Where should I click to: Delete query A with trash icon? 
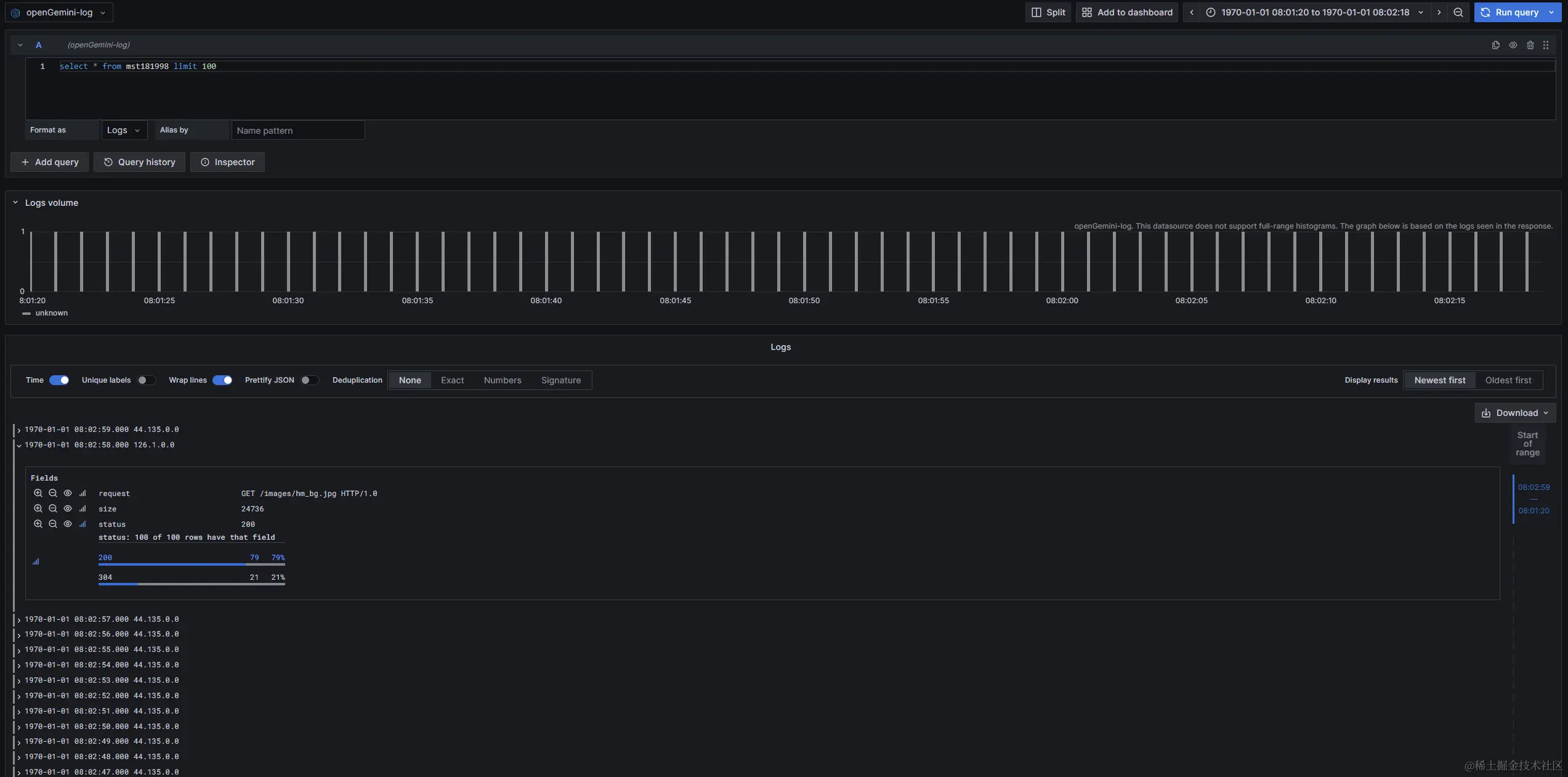[x=1530, y=45]
